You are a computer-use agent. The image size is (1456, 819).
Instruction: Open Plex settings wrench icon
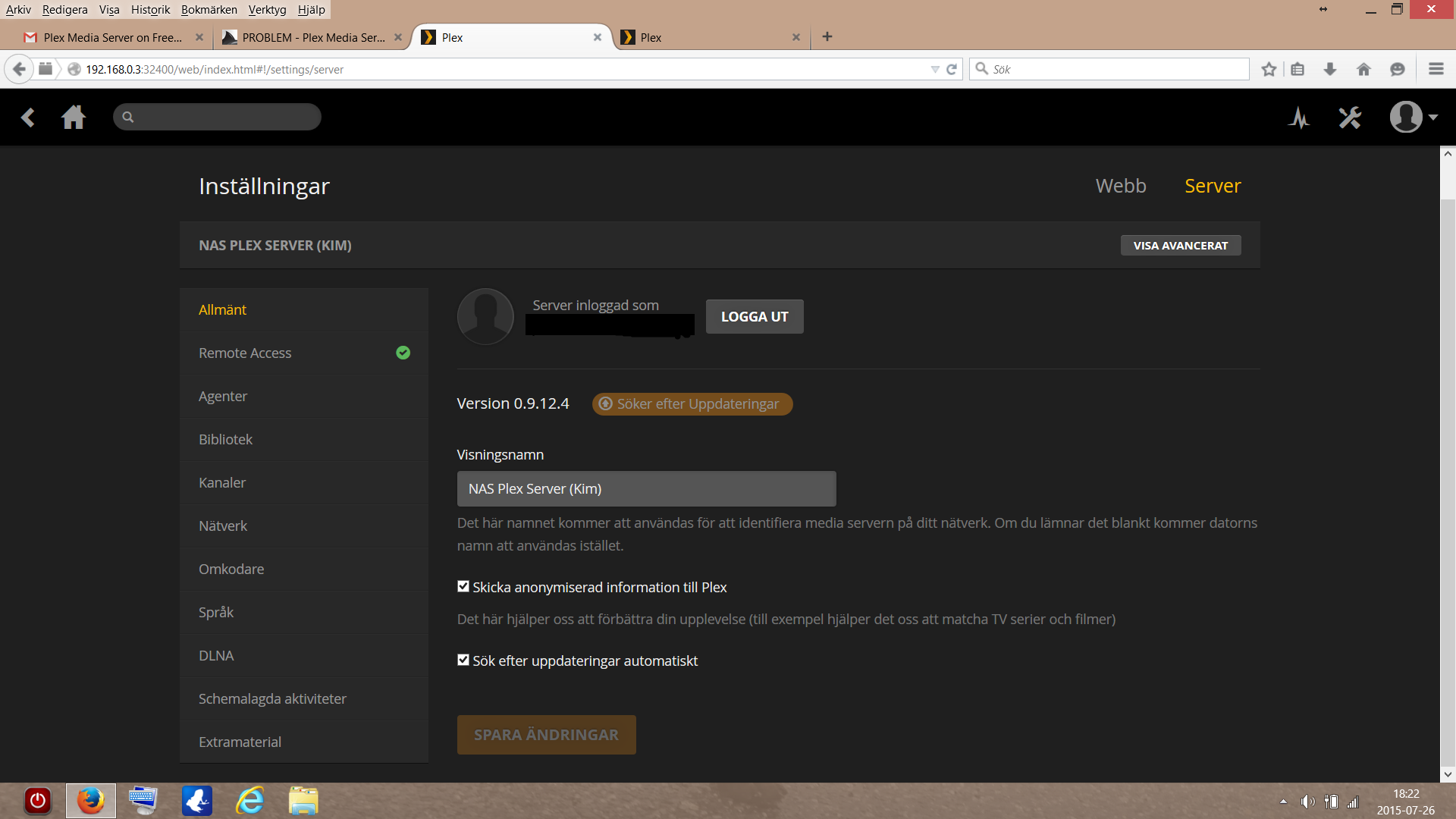point(1350,118)
